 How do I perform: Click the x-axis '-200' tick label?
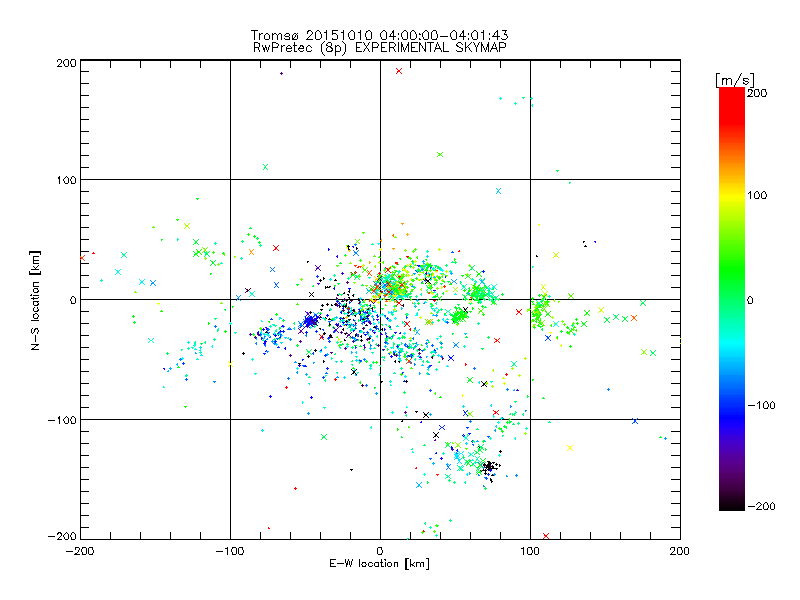(80, 551)
